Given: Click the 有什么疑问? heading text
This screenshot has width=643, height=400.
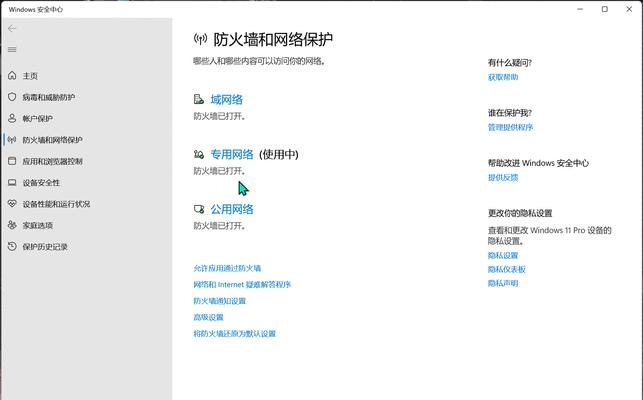Looking at the screenshot, I should coord(510,63).
